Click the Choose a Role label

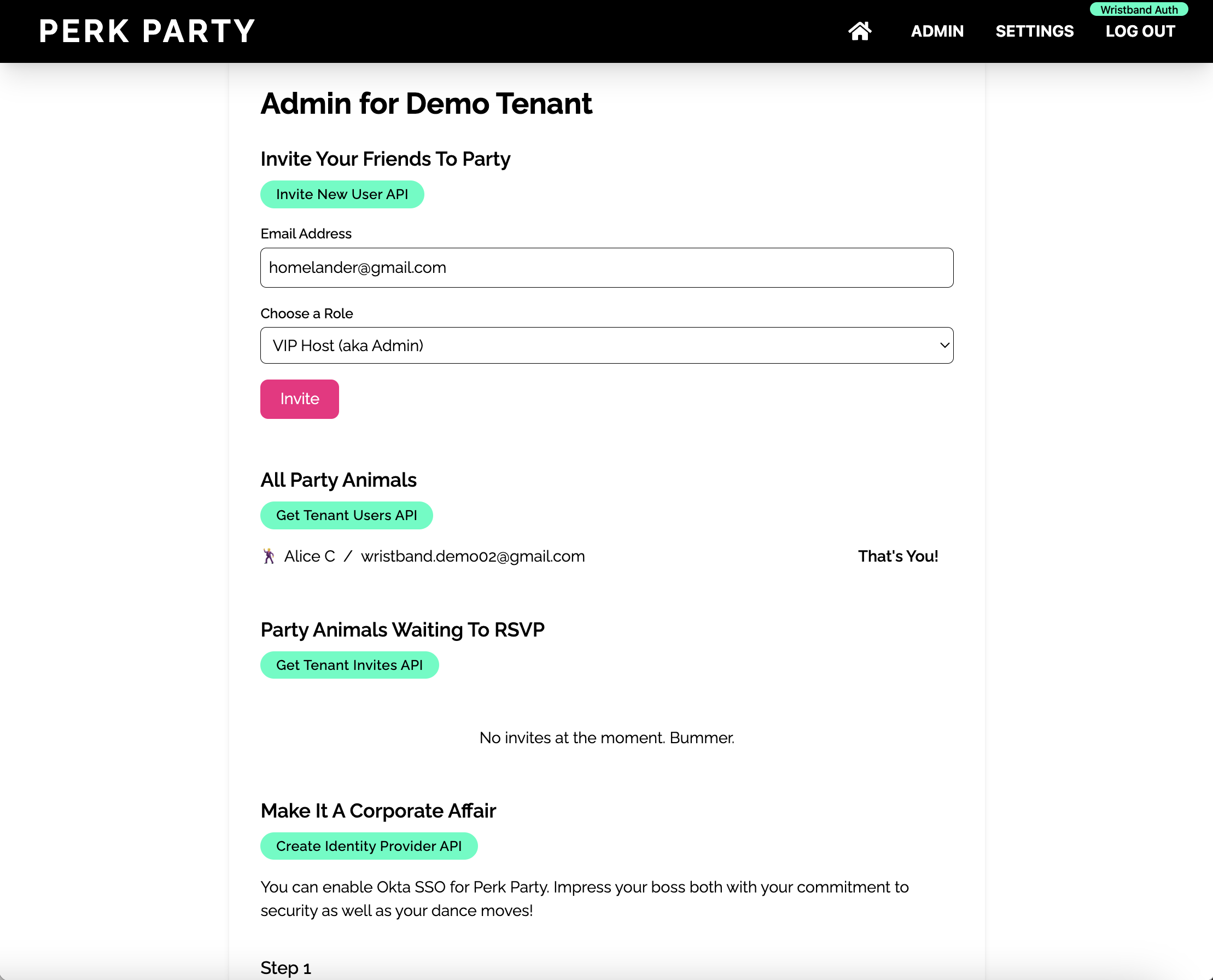coord(306,313)
